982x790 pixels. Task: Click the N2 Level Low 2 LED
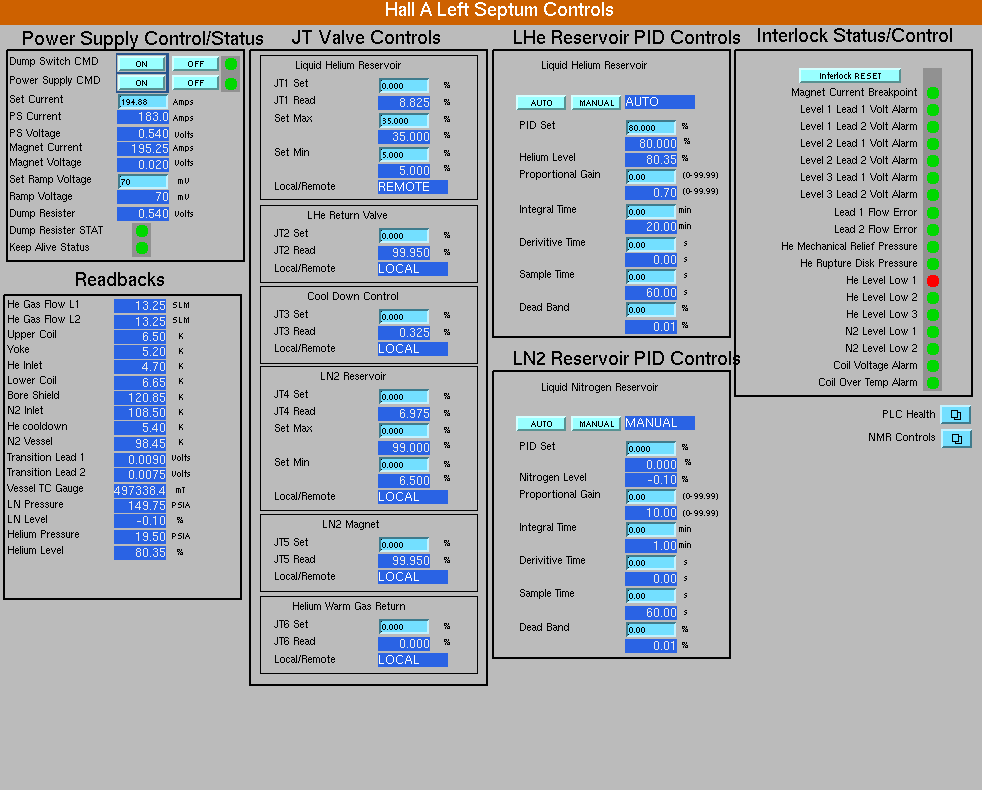pyautogui.click(x=933, y=348)
